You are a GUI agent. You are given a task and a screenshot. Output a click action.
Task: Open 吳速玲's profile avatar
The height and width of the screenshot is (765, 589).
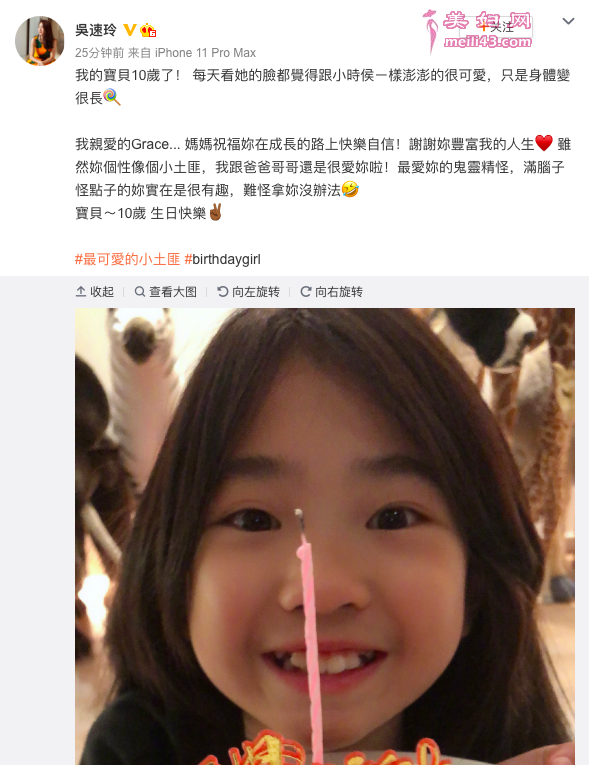pyautogui.click(x=40, y=40)
